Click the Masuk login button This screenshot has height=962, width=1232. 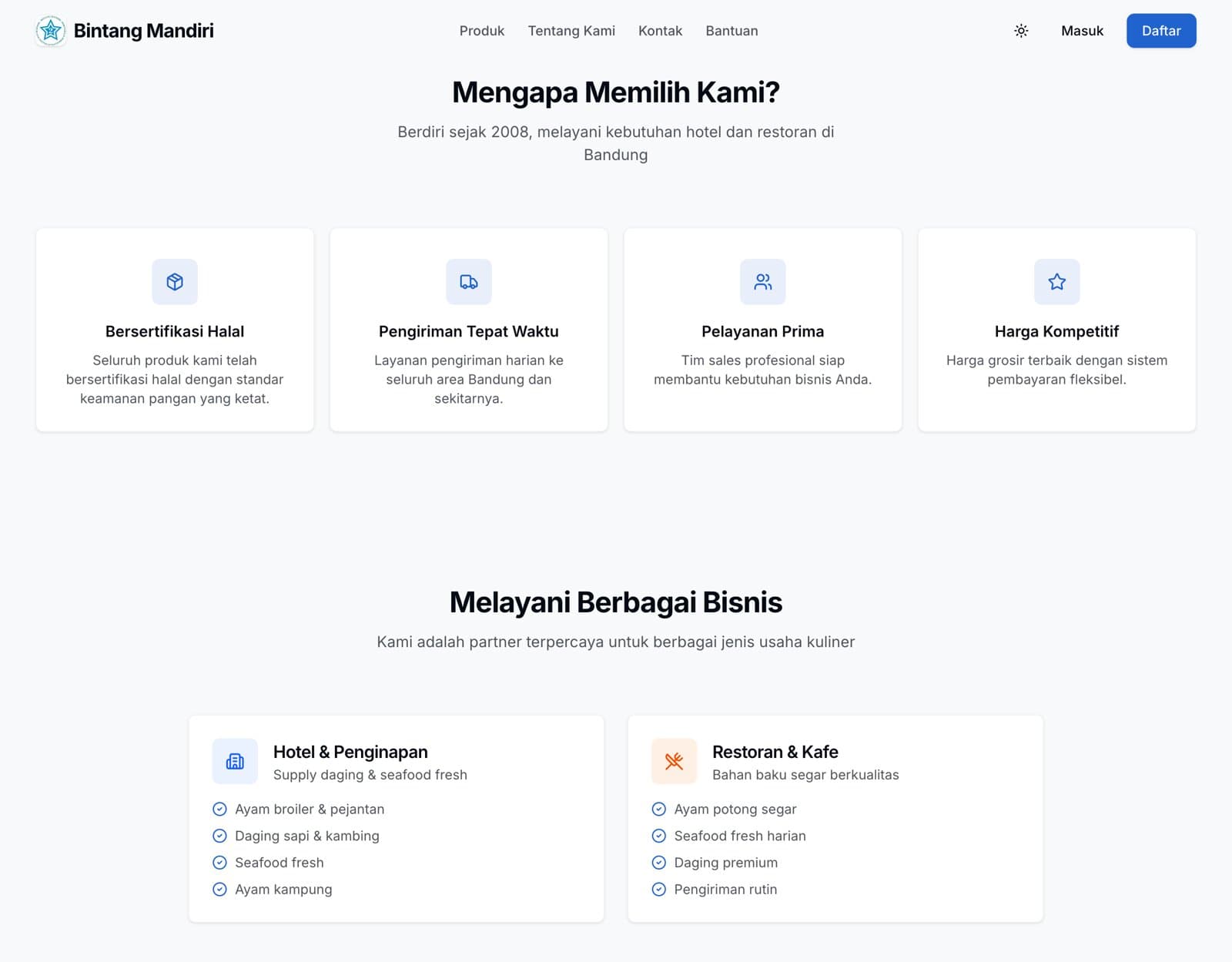tap(1082, 31)
